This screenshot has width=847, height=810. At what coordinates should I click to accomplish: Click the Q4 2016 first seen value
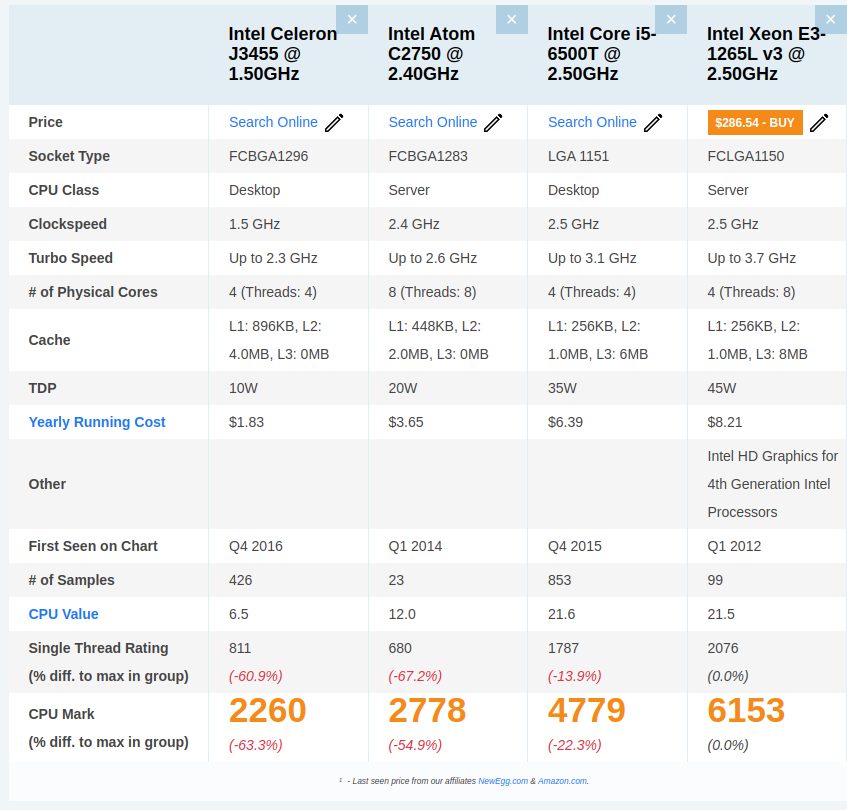pyautogui.click(x=256, y=546)
